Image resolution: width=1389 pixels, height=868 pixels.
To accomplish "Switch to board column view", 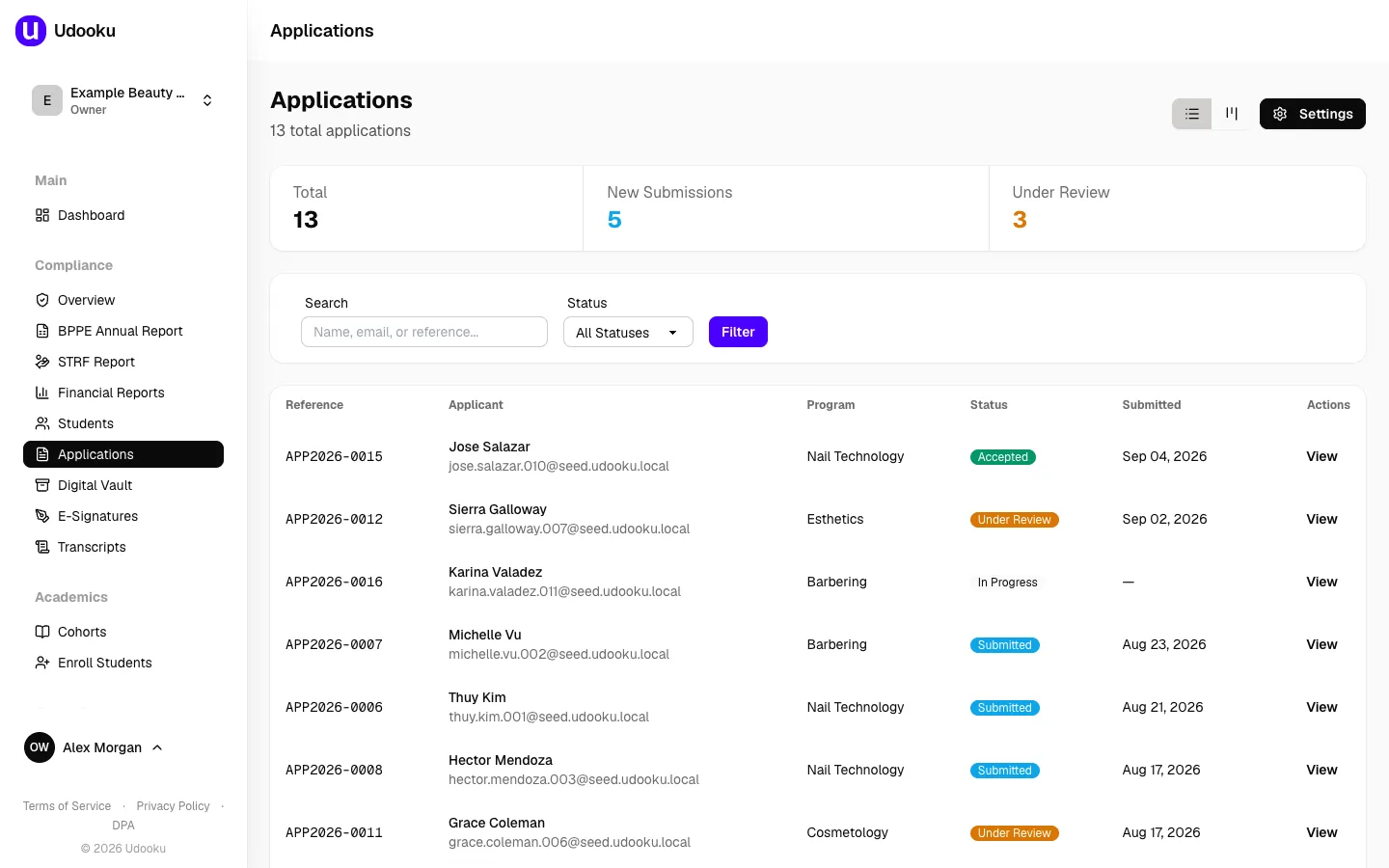I will tap(1232, 114).
